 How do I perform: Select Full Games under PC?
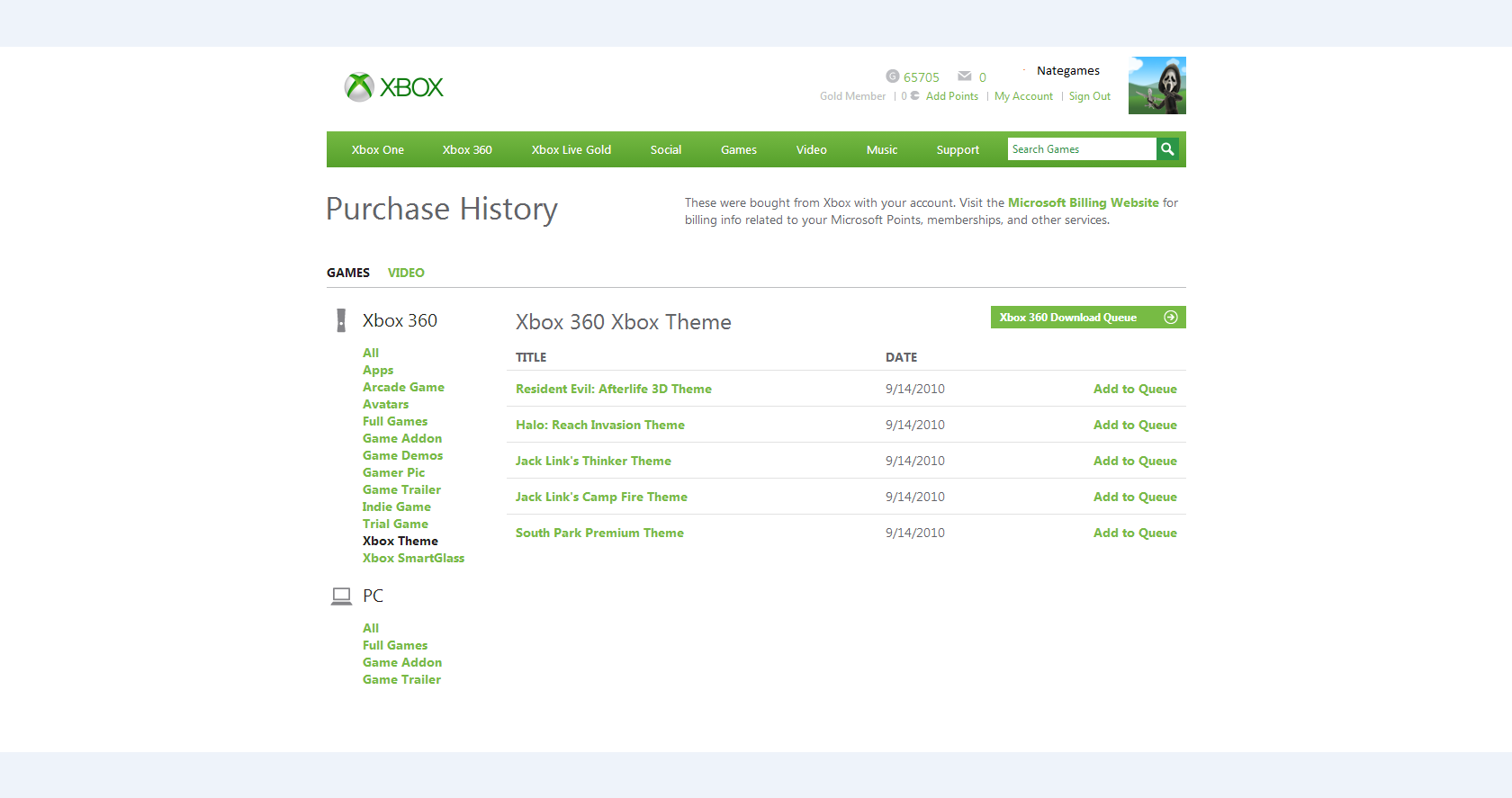[395, 645]
